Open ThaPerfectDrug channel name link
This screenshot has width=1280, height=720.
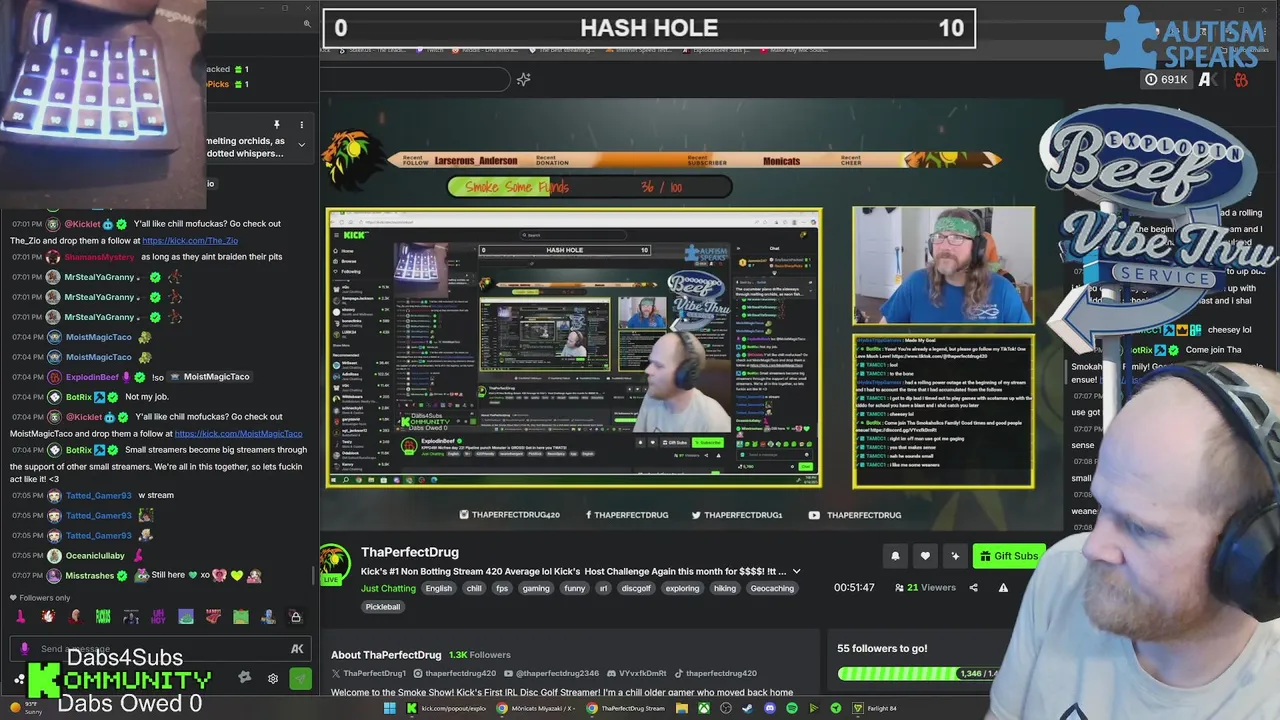tap(410, 552)
